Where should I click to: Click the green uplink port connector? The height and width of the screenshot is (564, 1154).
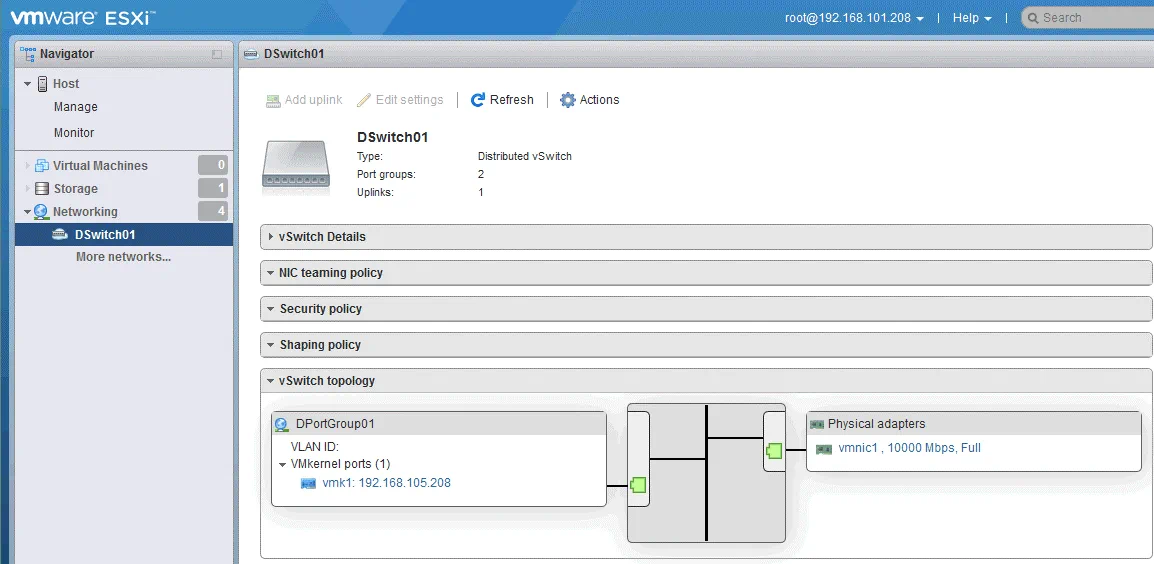tap(774, 450)
